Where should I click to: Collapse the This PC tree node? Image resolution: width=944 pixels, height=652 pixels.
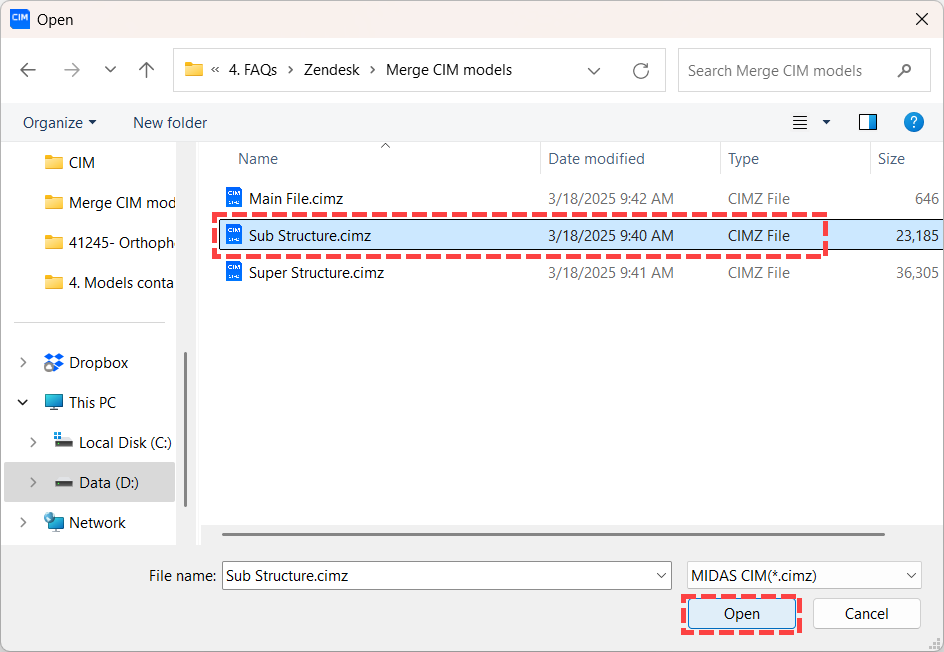(23, 403)
